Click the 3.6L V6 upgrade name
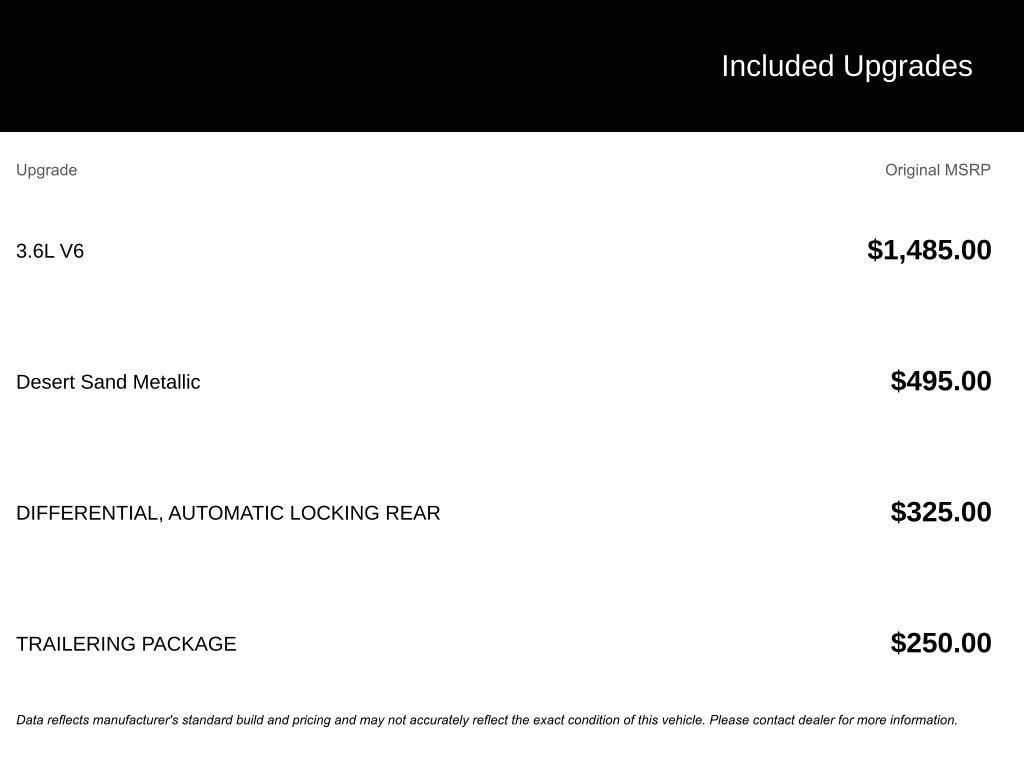Viewport: 1024px width, 768px height. (x=50, y=251)
